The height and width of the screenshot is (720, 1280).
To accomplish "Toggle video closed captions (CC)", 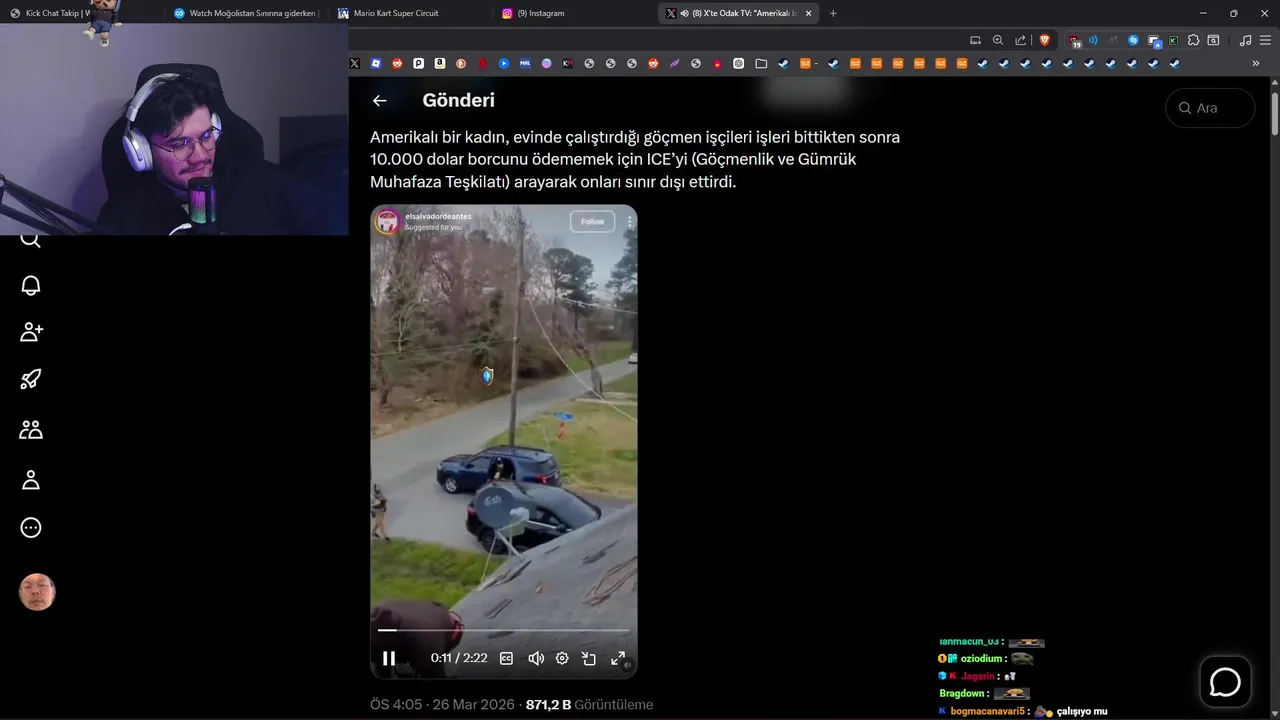I will pos(506,658).
